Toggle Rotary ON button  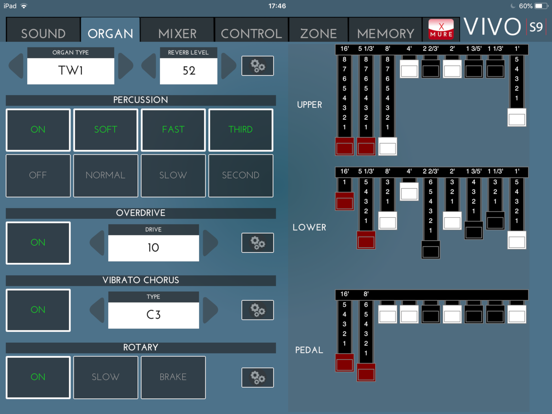pos(38,377)
